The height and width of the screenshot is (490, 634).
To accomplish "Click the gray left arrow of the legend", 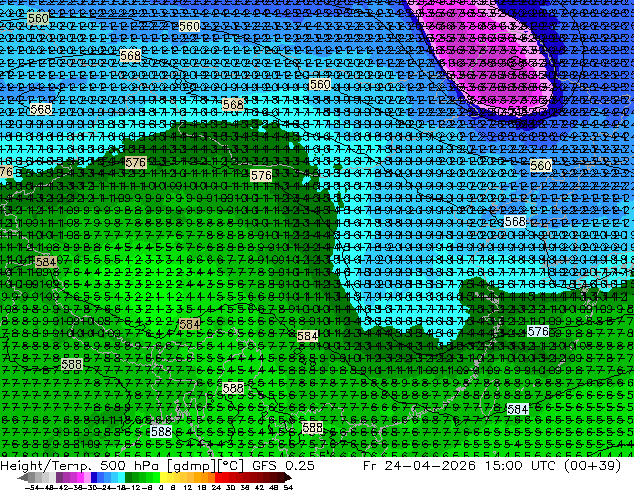I will [x=22, y=477].
